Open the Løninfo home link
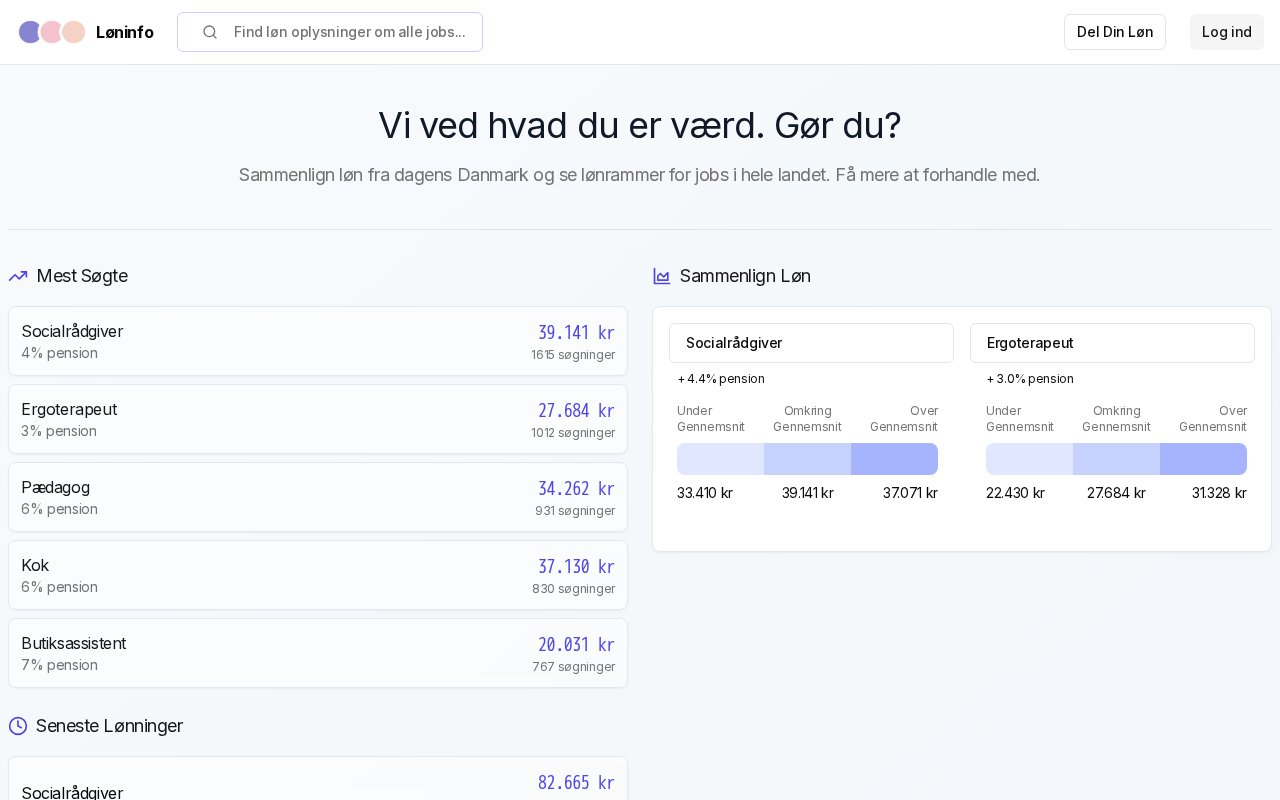The width and height of the screenshot is (1280, 800). (124, 32)
